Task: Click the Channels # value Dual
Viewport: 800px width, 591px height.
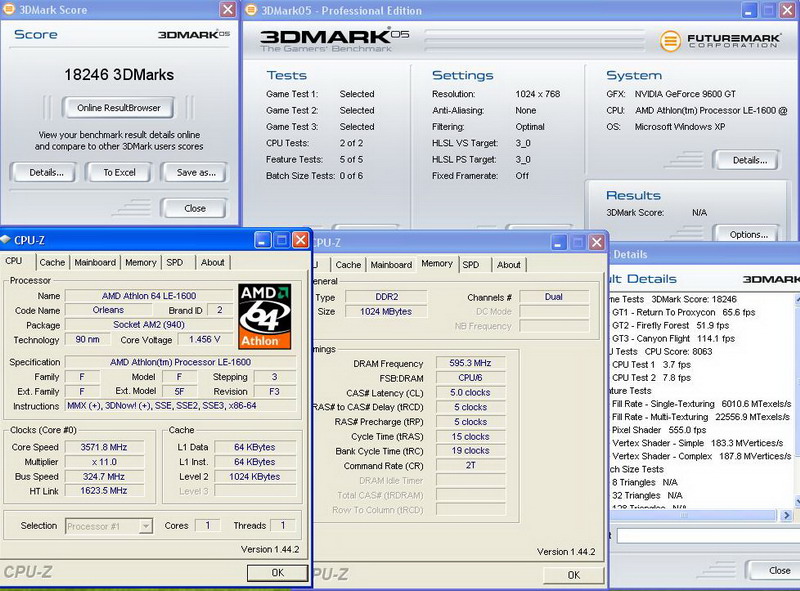Action: coord(554,297)
